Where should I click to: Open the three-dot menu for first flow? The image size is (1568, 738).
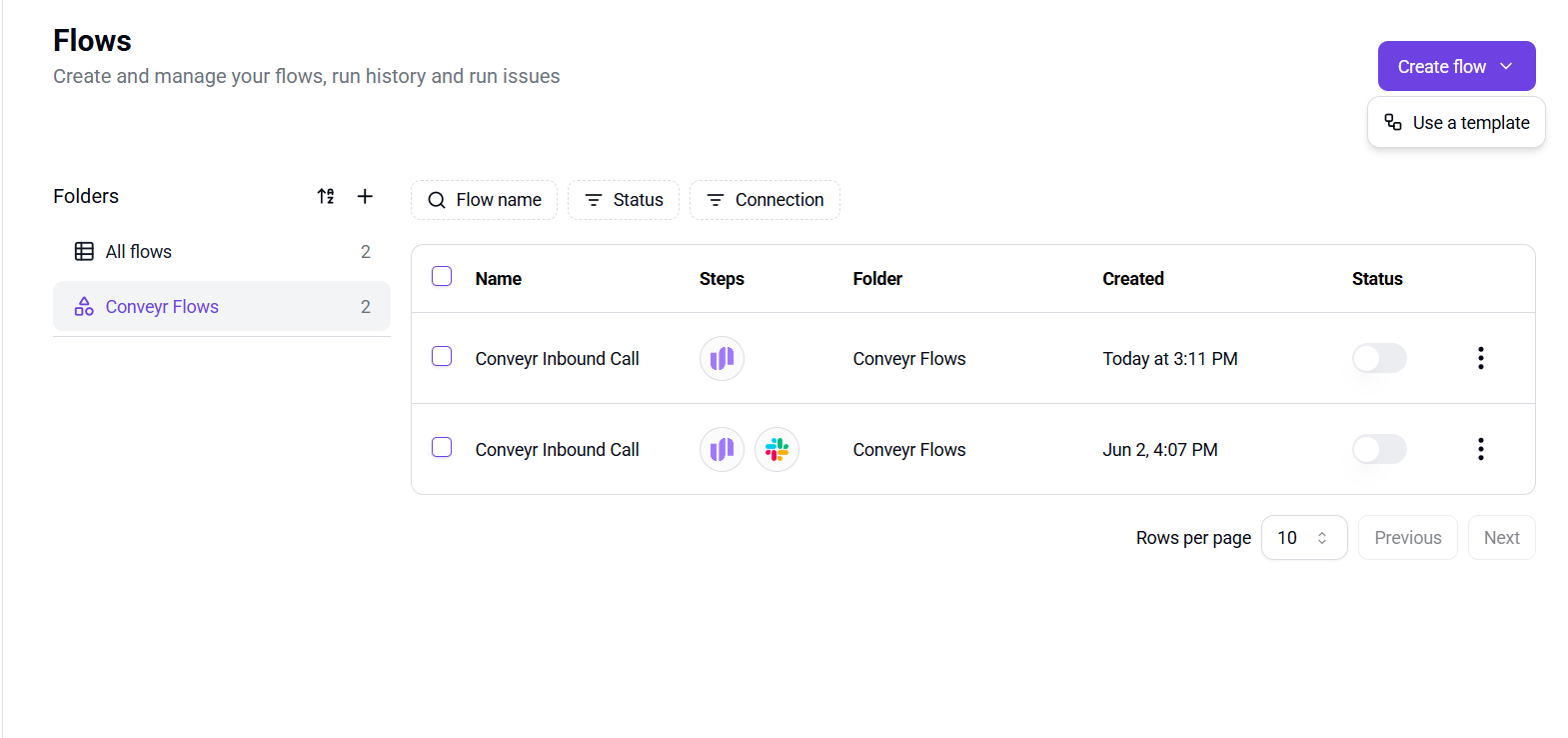[x=1480, y=358]
